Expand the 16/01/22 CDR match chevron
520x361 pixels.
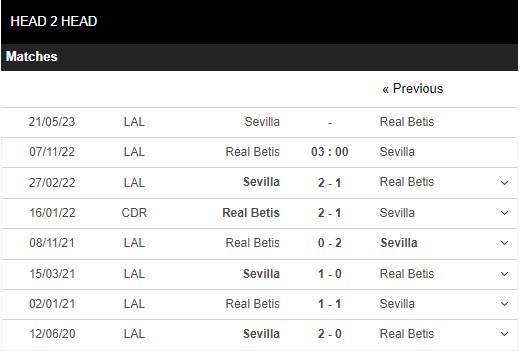[x=504, y=213]
